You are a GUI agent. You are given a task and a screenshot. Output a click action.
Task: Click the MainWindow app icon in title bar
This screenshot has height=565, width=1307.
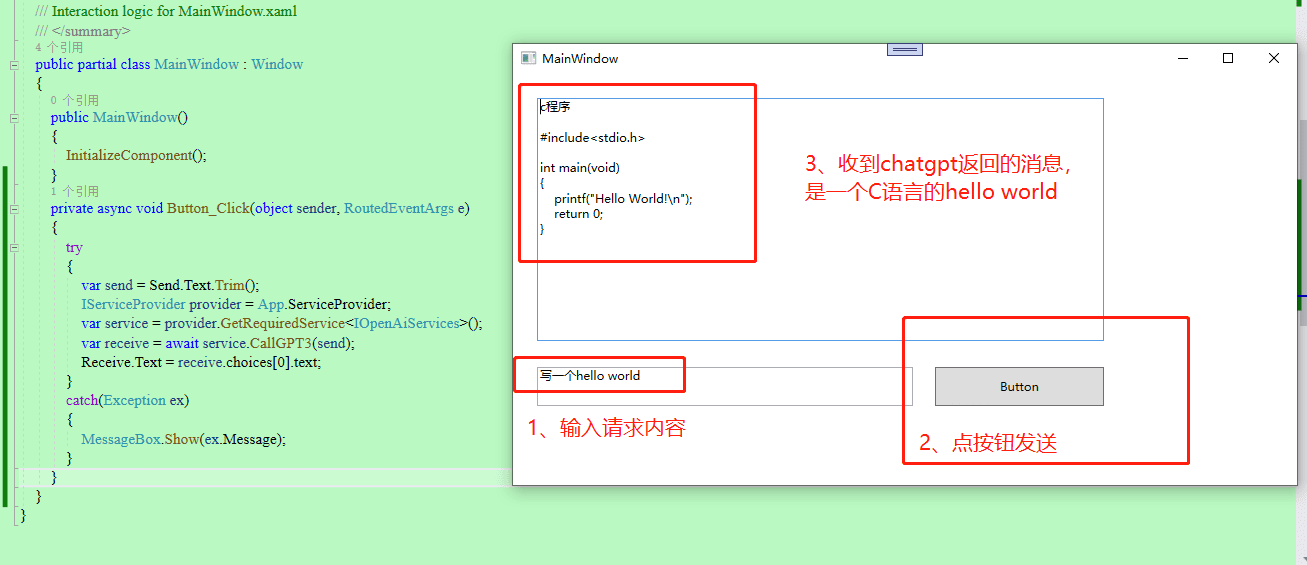(x=529, y=58)
